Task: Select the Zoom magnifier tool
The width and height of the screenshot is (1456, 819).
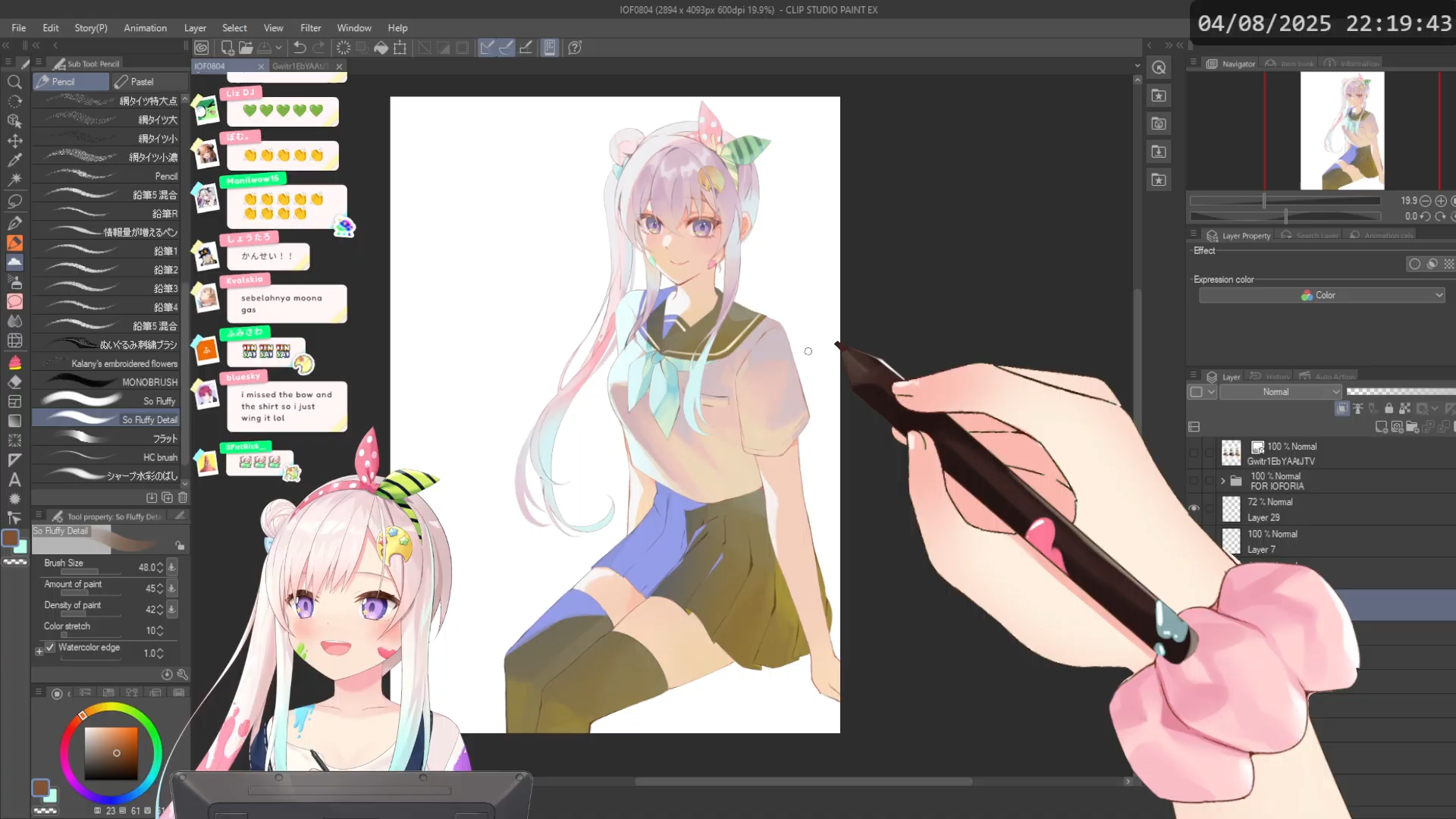Action: [14, 82]
